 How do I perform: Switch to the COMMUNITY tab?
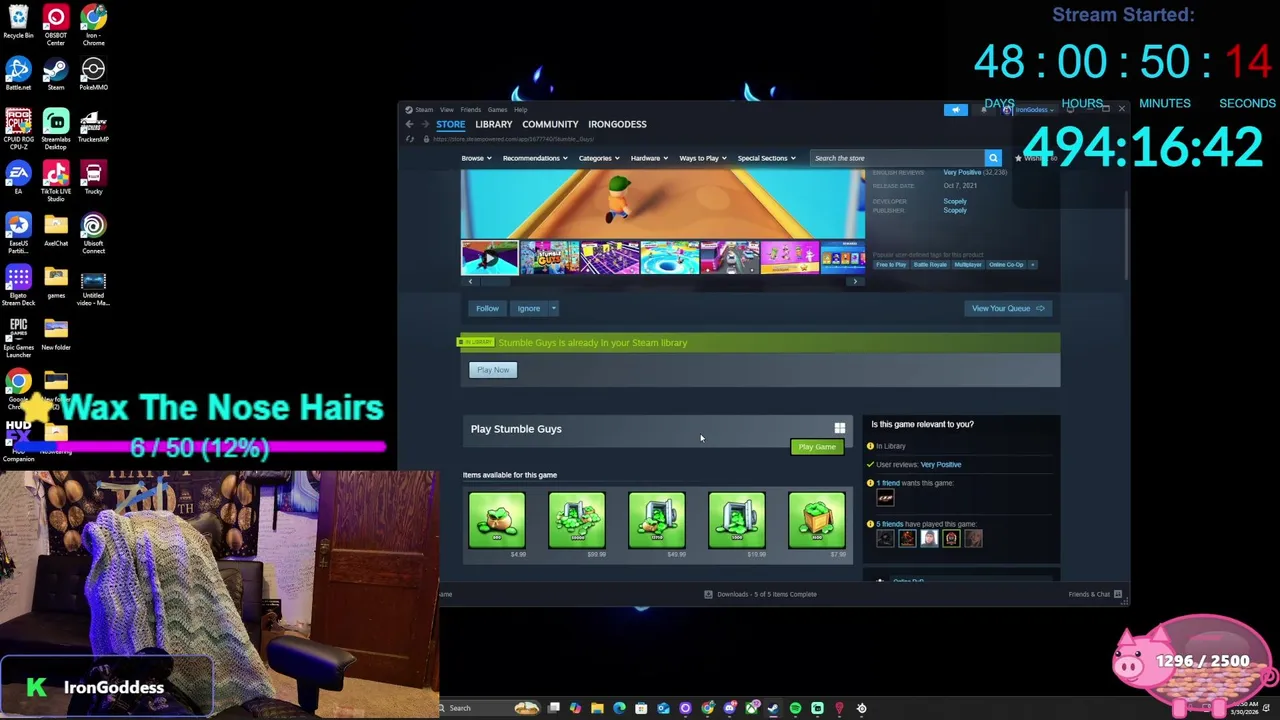click(550, 124)
